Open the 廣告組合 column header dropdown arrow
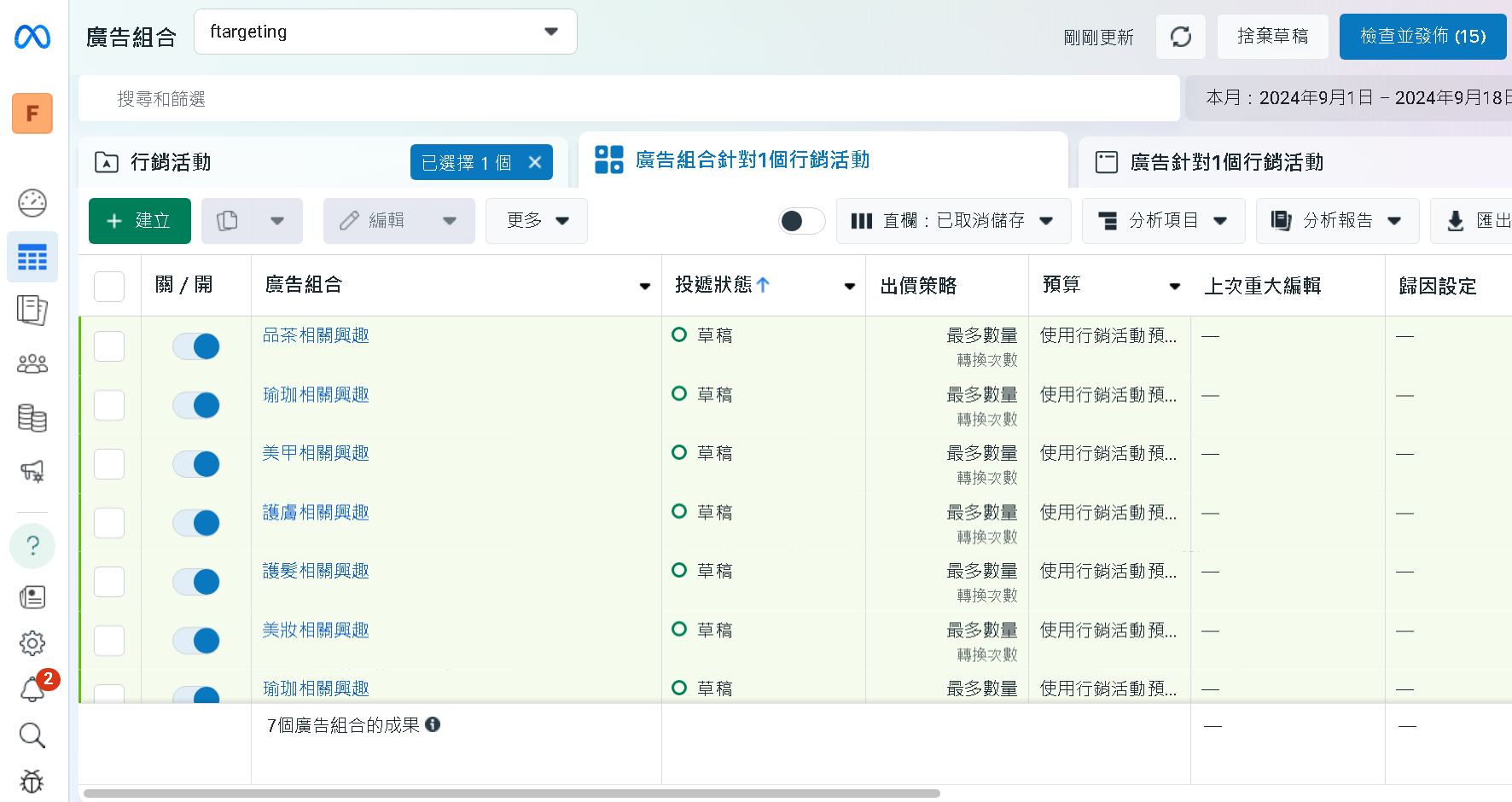Screen dimensions: 1512x802 point(645,287)
